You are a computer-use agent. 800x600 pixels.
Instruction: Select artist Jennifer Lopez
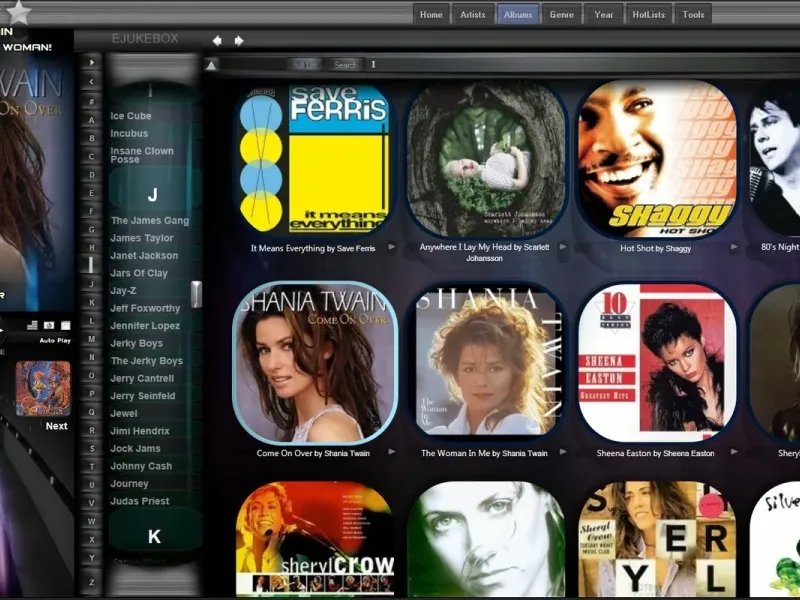pos(145,326)
